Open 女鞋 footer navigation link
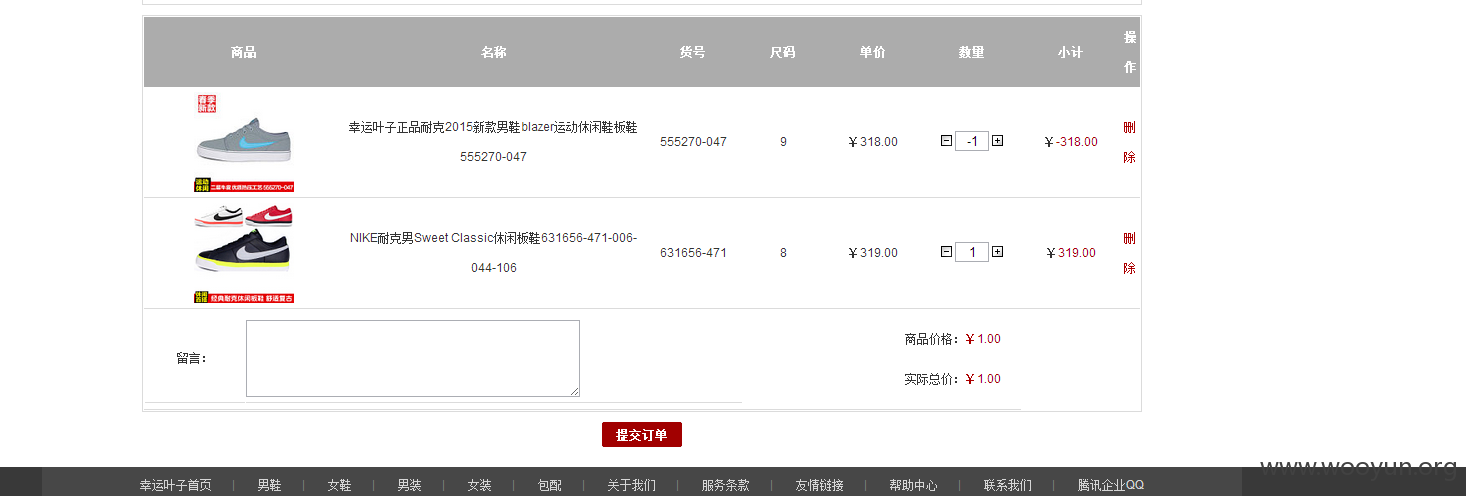This screenshot has width=1466, height=496. 339,485
